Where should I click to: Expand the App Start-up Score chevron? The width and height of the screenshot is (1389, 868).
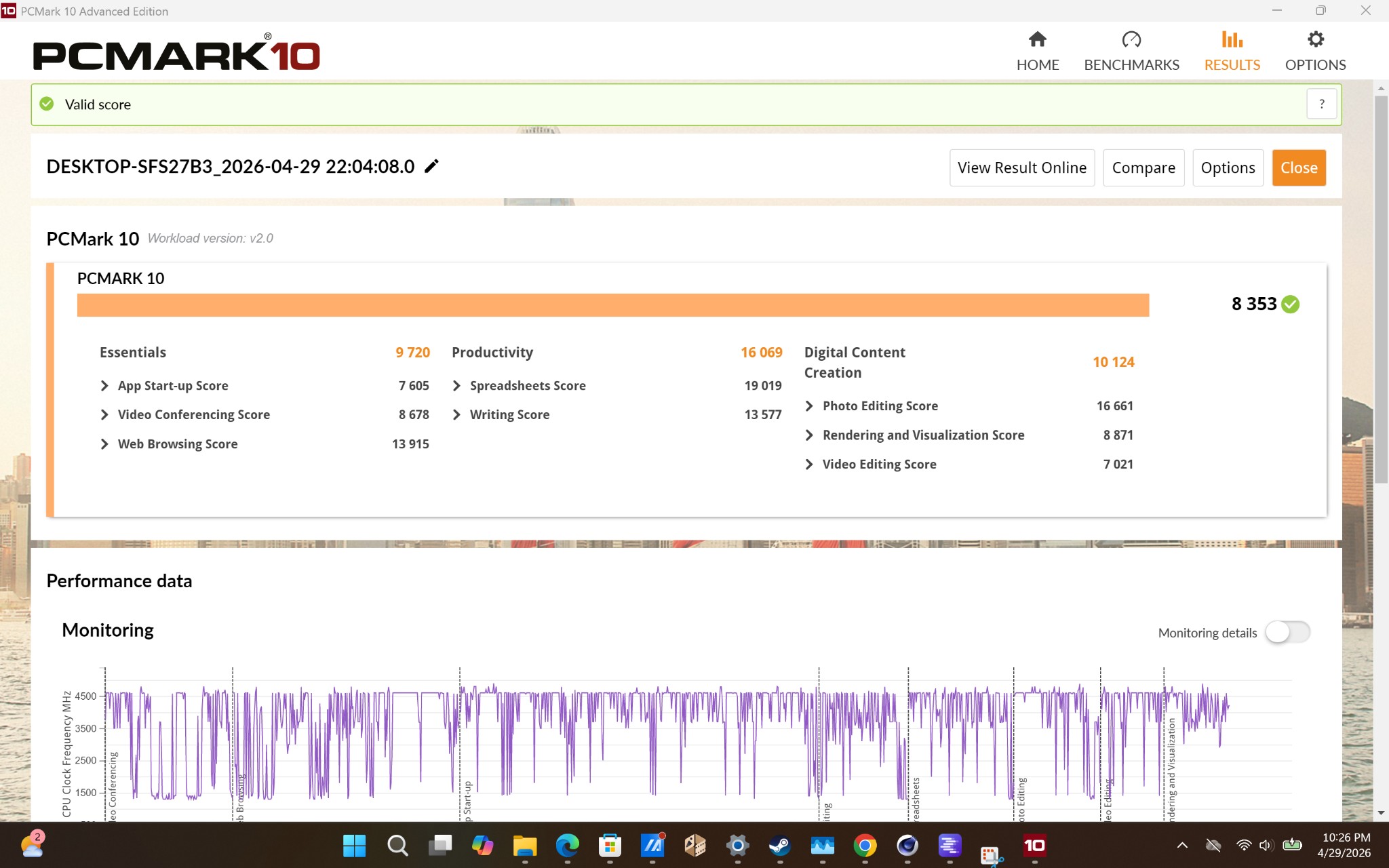[104, 386]
